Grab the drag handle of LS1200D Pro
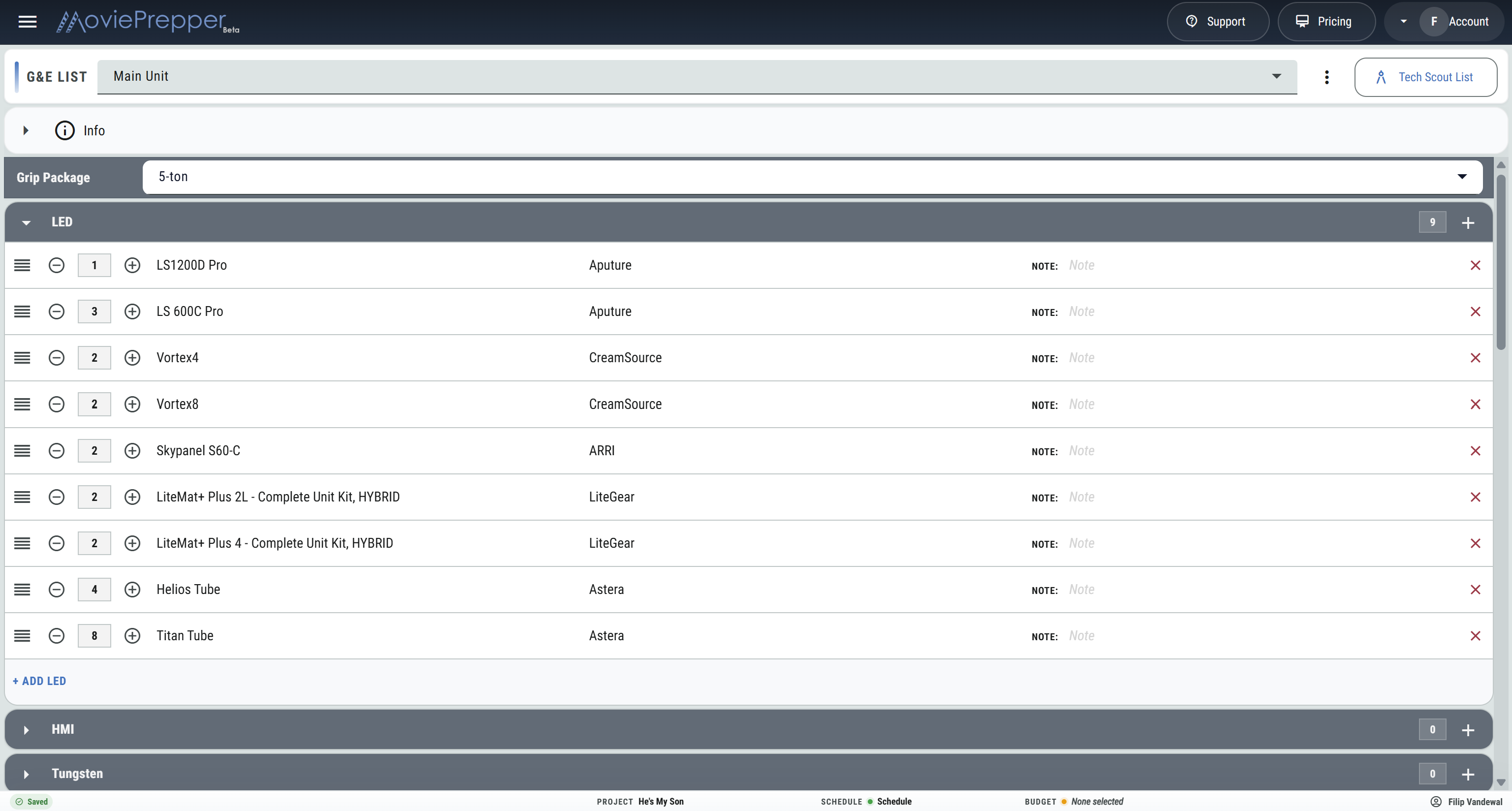This screenshot has width=1512, height=811. (22, 265)
